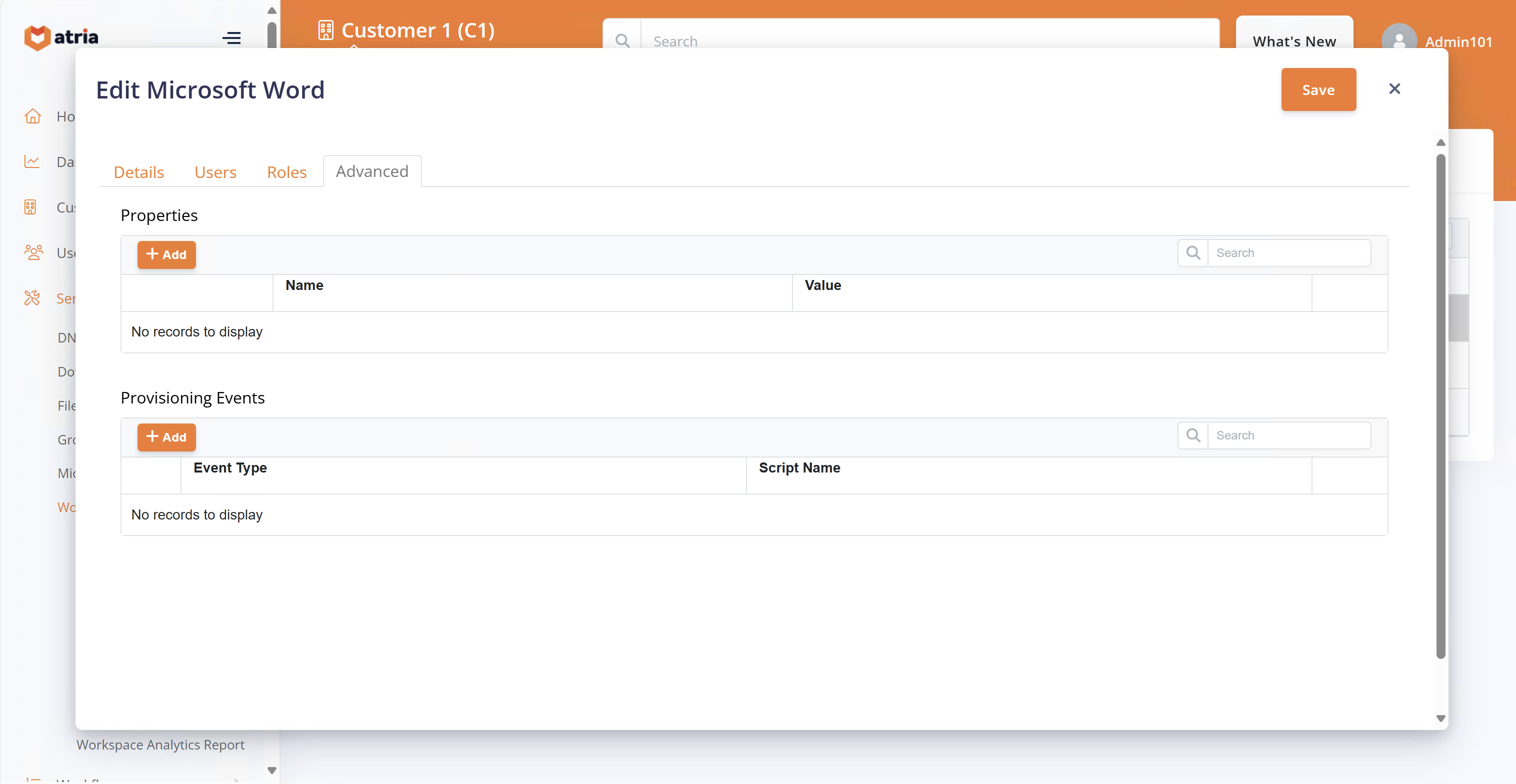Open the Workspace Analytics Report
This screenshot has height=784, width=1516.
tap(160, 744)
